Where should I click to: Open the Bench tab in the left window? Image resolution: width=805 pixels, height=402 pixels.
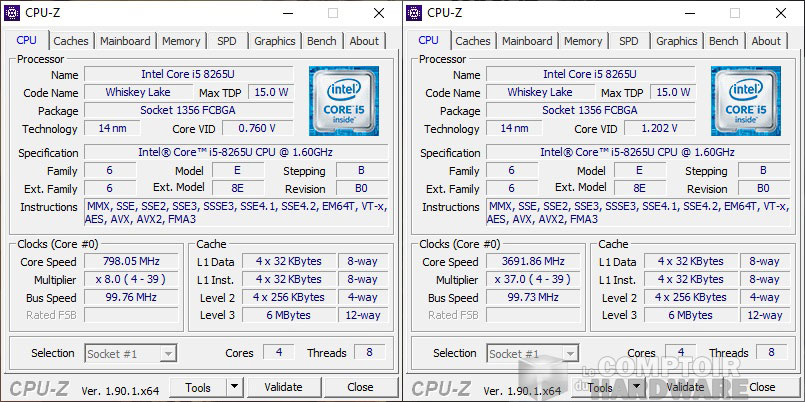click(x=322, y=41)
